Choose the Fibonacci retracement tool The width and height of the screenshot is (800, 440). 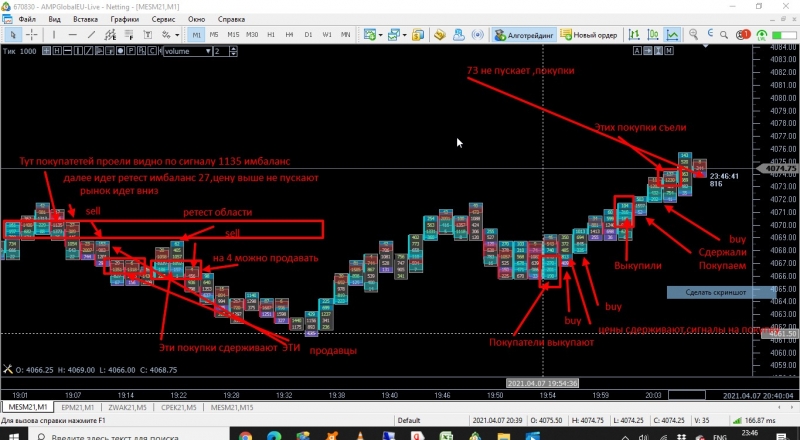pos(129,35)
